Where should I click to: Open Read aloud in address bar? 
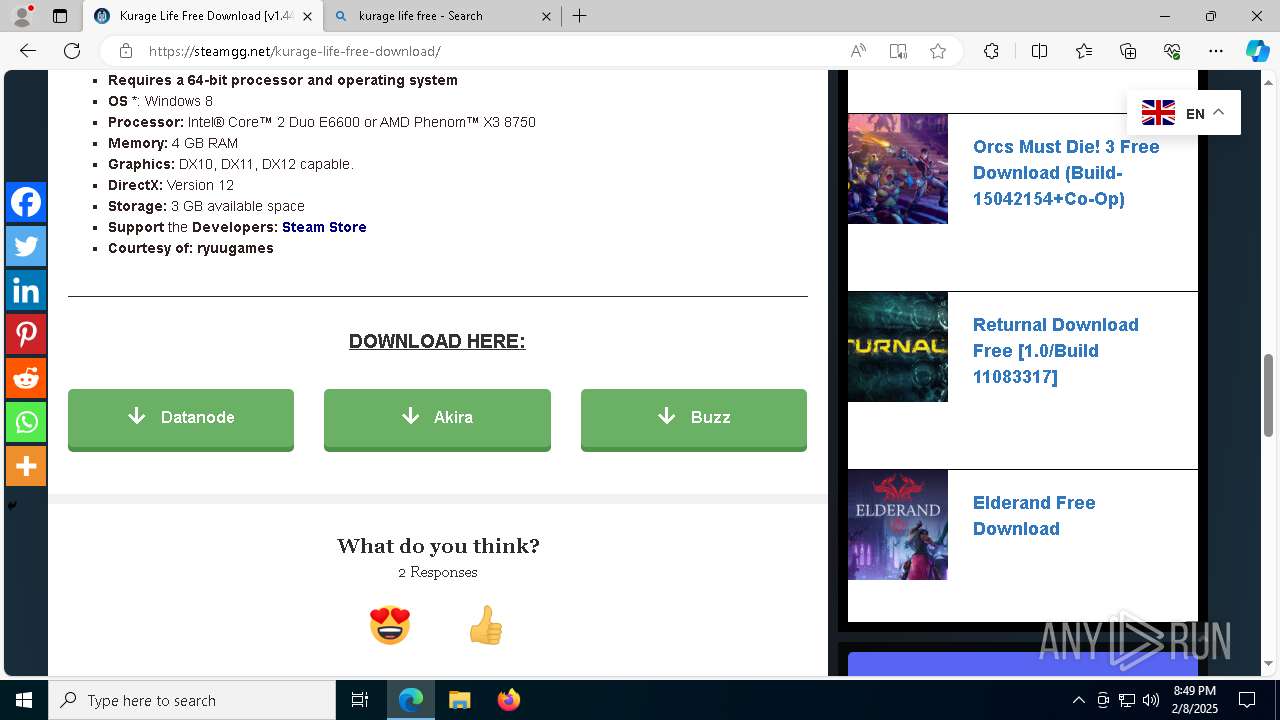tap(858, 51)
